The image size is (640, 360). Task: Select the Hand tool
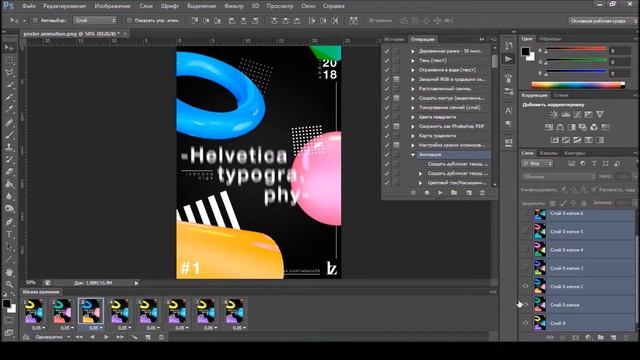click(9, 272)
